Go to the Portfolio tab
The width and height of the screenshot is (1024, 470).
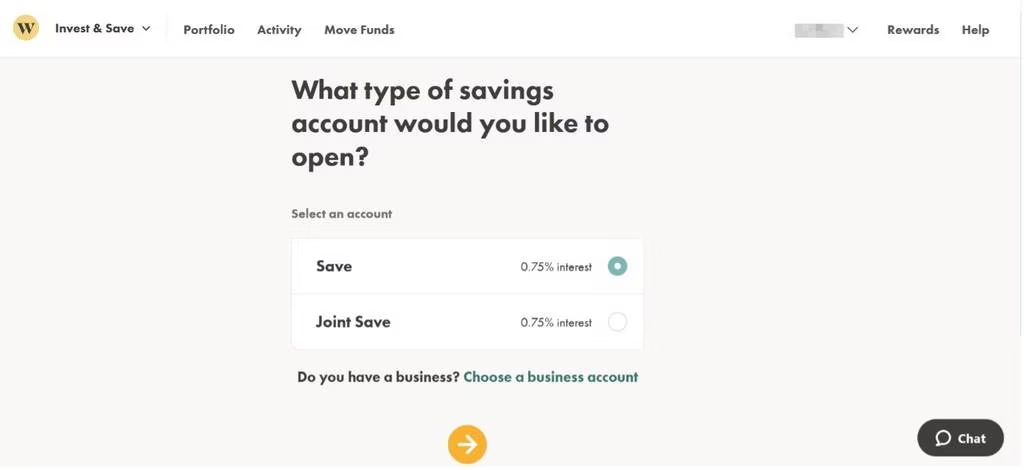[209, 30]
